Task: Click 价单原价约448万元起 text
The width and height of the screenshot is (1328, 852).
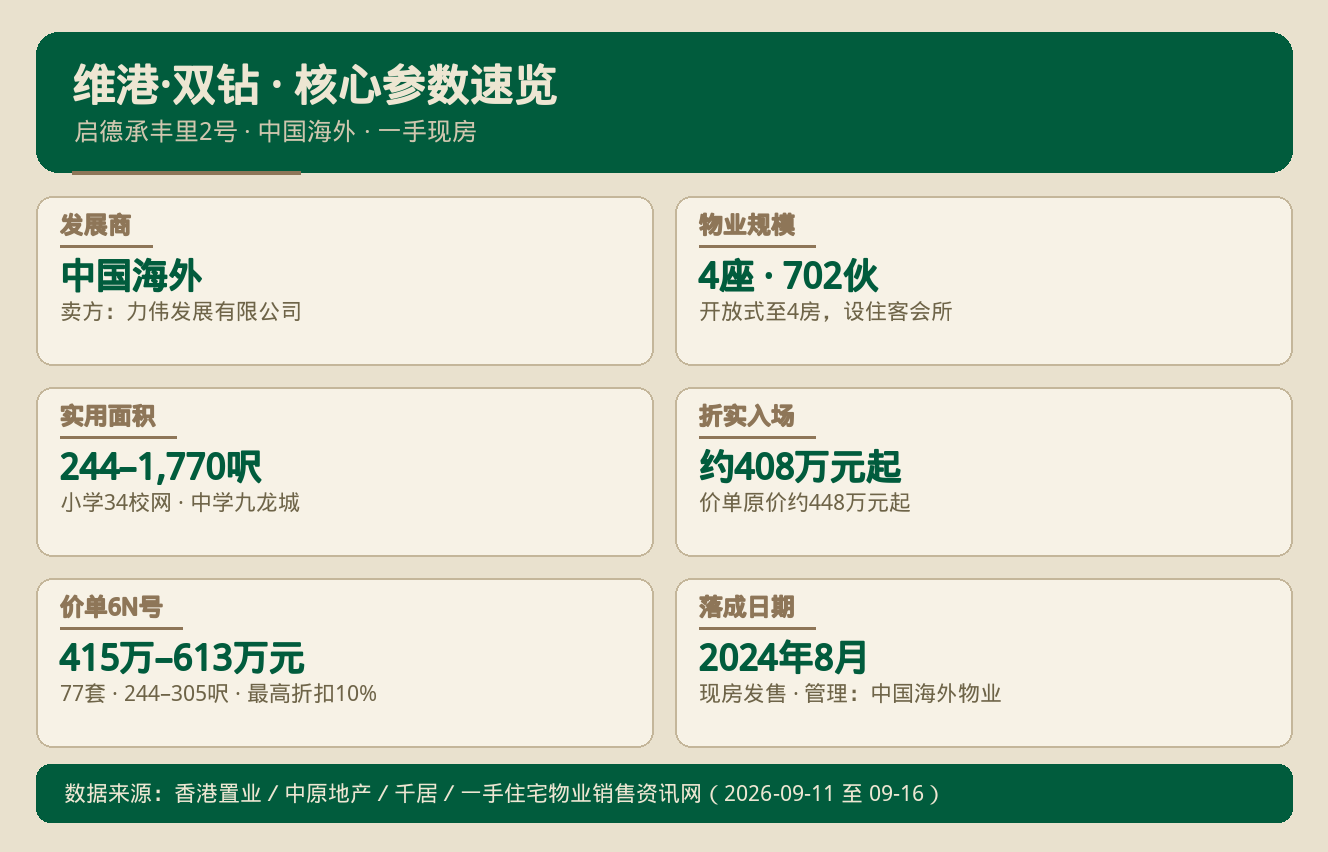Action: (x=805, y=503)
